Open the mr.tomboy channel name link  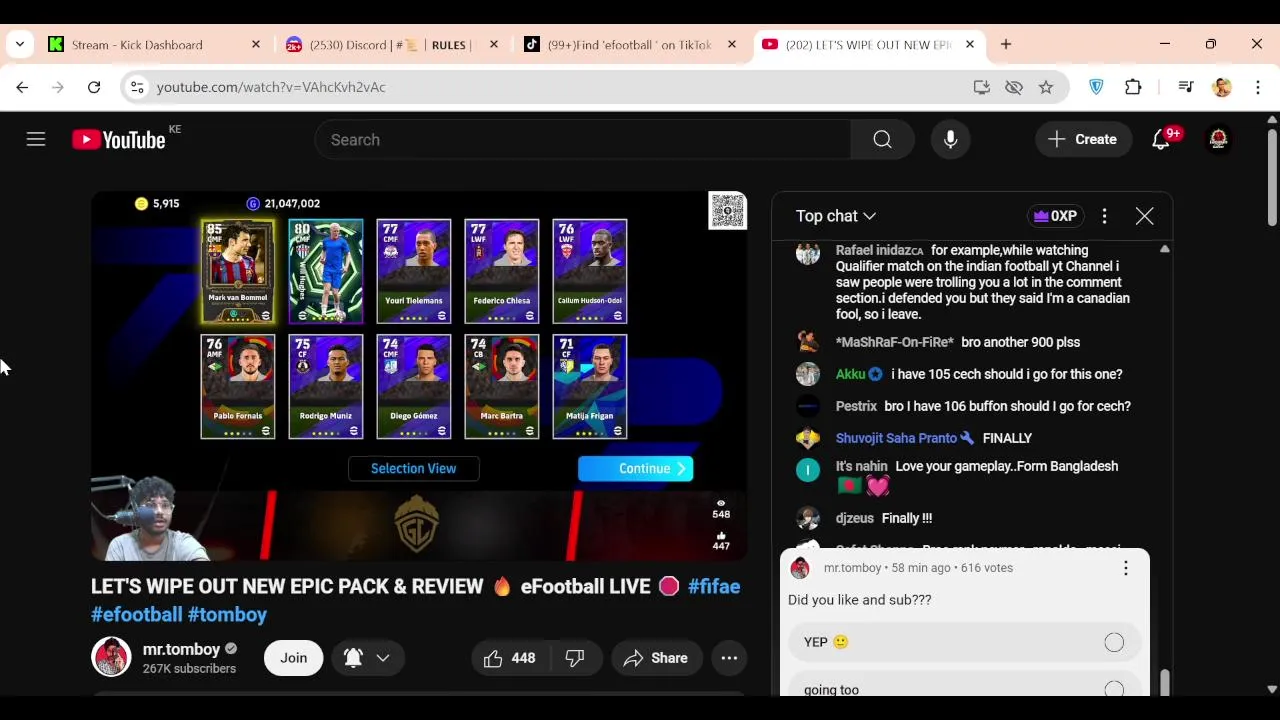[x=181, y=650]
